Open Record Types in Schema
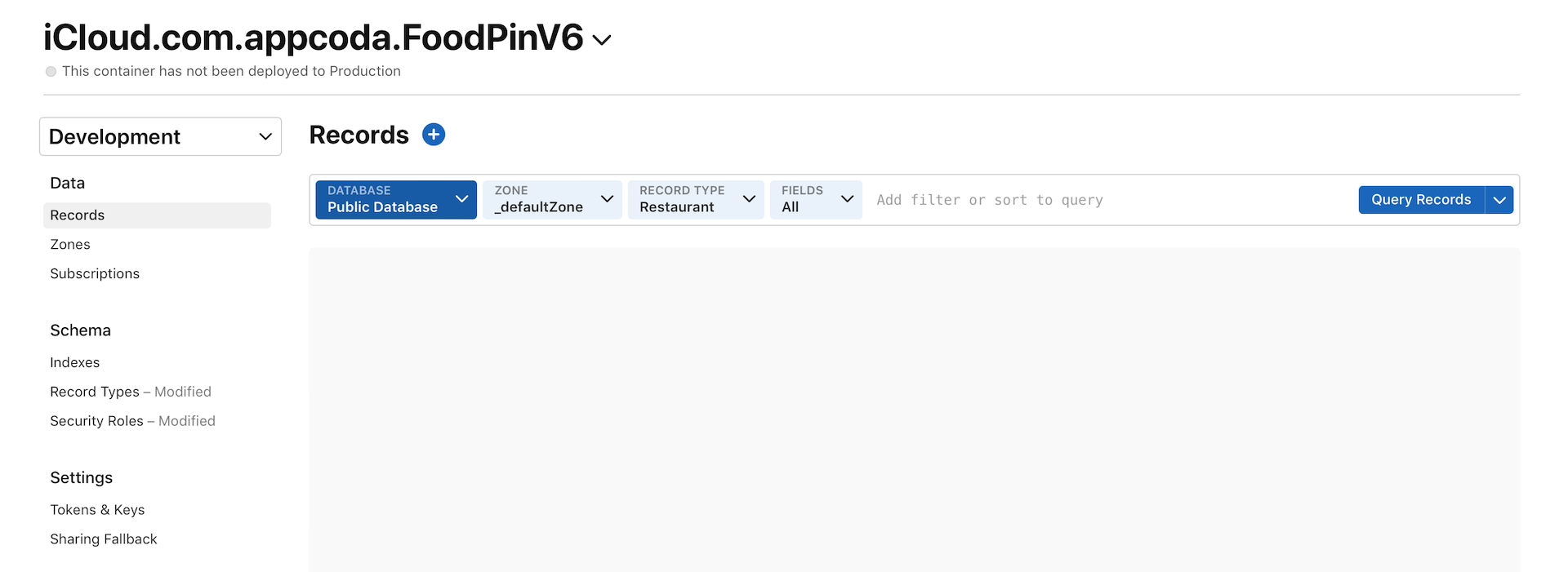Image resolution: width=1568 pixels, height=572 pixels. 95,392
